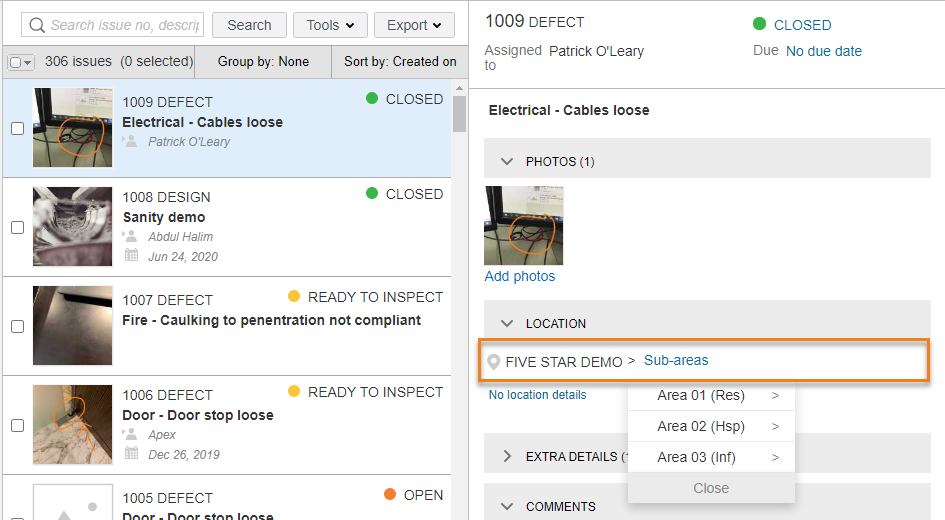The height and width of the screenshot is (520, 945).
Task: Expand the EXTRA DETAILS section
Action: [507, 456]
